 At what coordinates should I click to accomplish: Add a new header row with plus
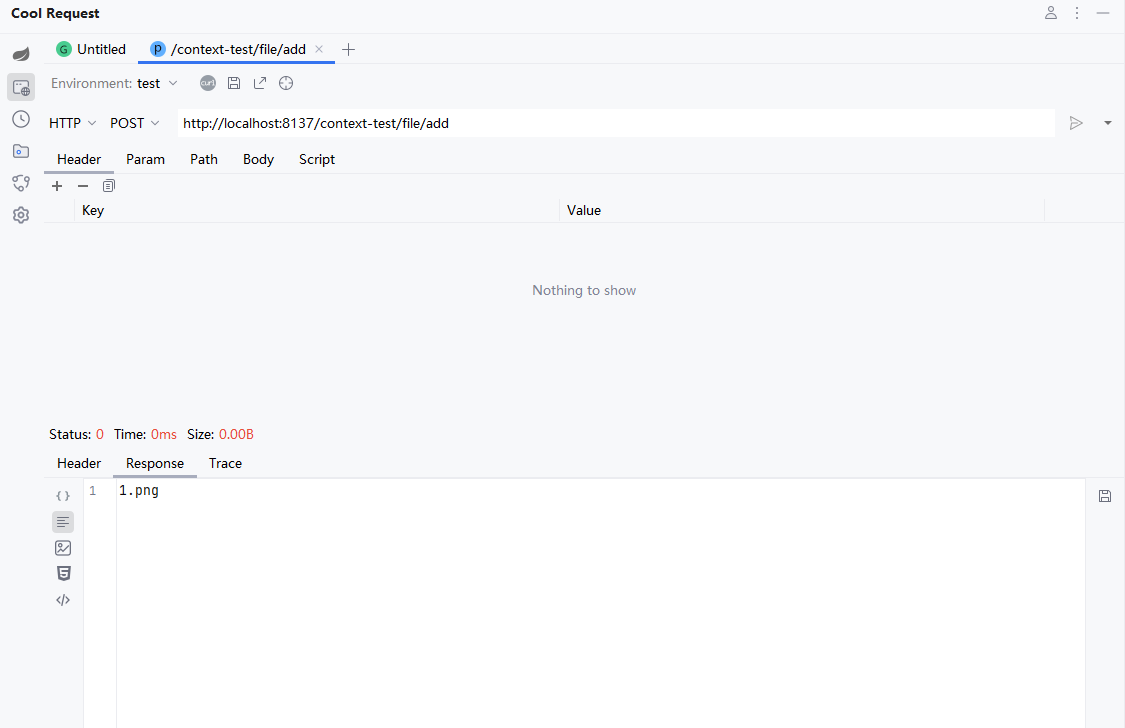click(57, 186)
